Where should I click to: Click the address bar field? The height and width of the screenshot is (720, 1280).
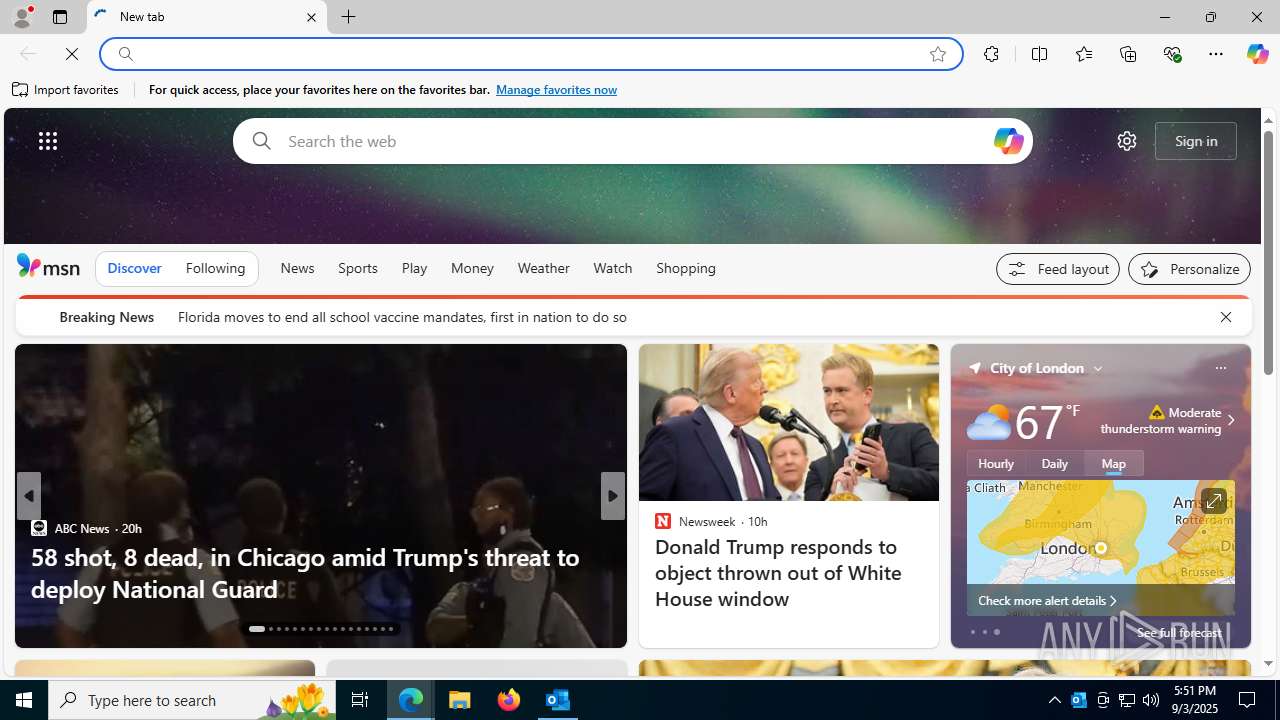(x=530, y=54)
